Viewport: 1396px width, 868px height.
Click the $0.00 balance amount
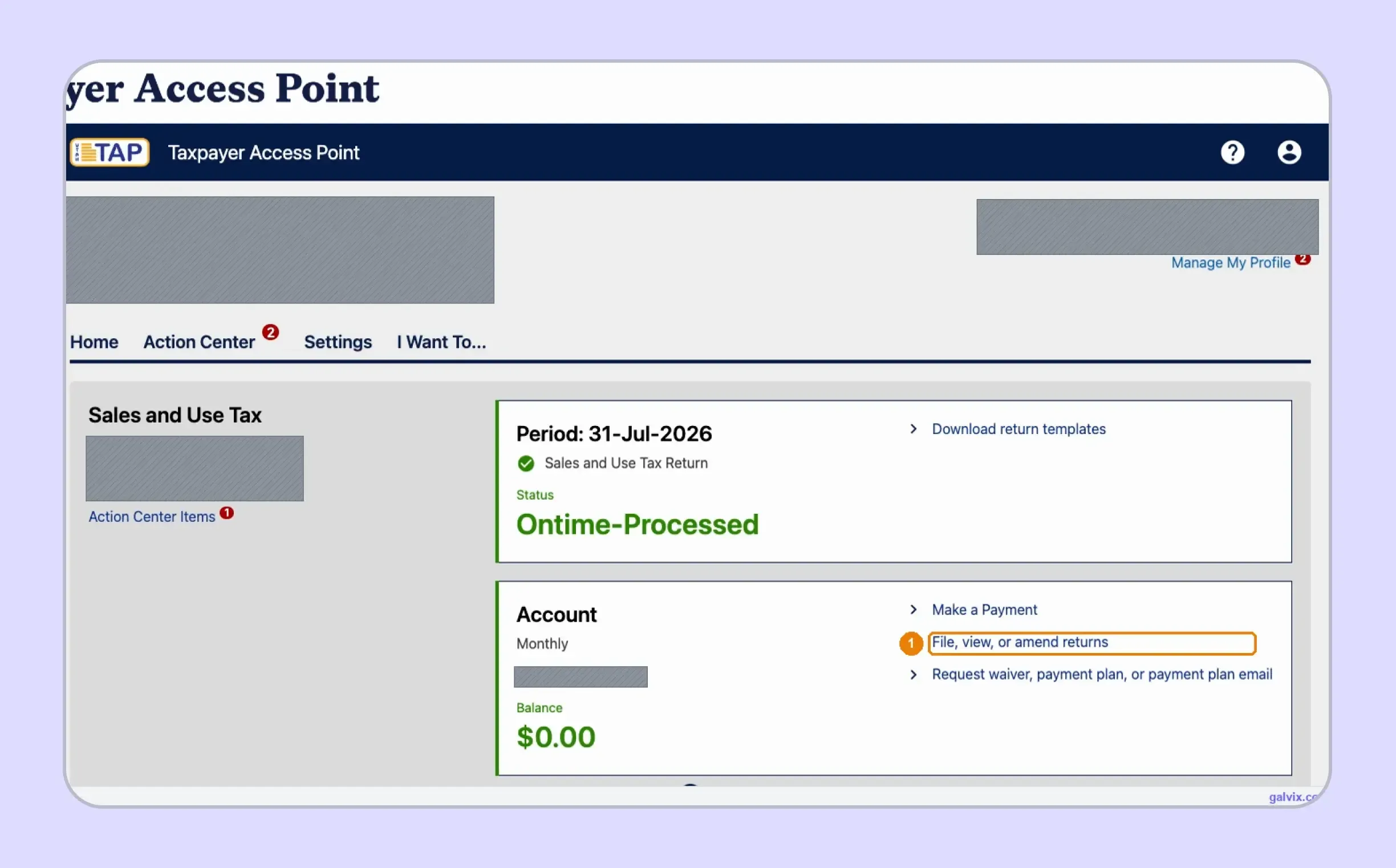555,737
